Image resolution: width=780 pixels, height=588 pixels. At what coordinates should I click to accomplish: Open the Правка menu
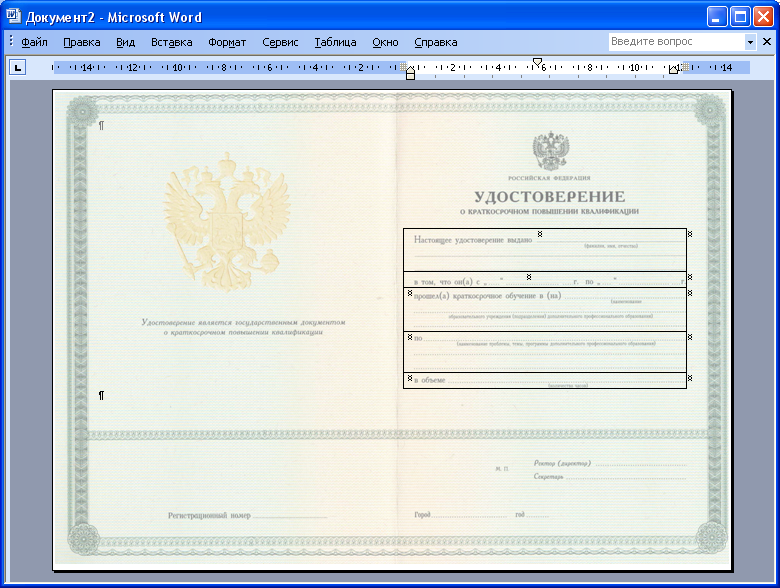pos(82,42)
